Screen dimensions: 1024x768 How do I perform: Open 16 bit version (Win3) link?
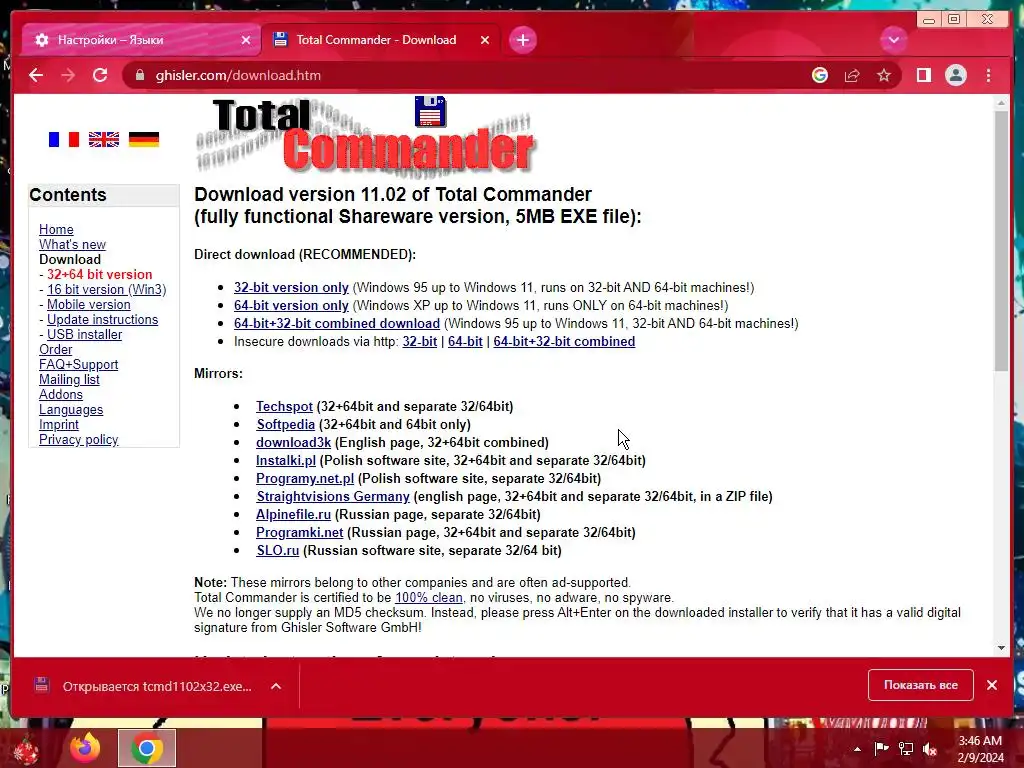(x=106, y=289)
